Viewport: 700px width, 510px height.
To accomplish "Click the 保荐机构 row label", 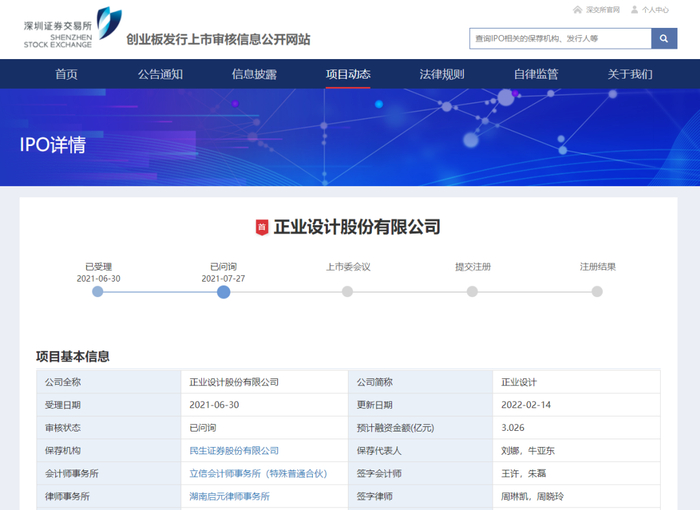I will tap(62, 451).
